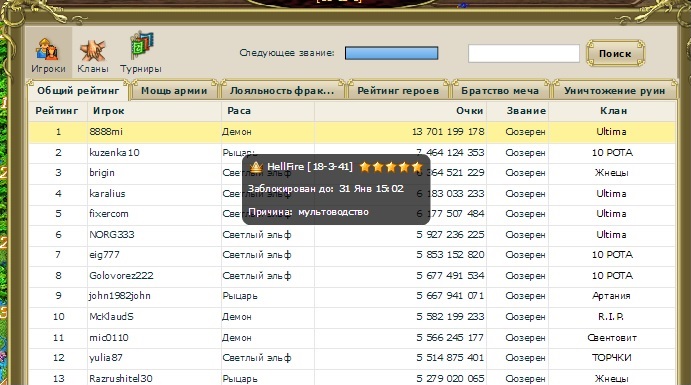
Task: Open the Уничтожение руин tab
Action: [614, 91]
